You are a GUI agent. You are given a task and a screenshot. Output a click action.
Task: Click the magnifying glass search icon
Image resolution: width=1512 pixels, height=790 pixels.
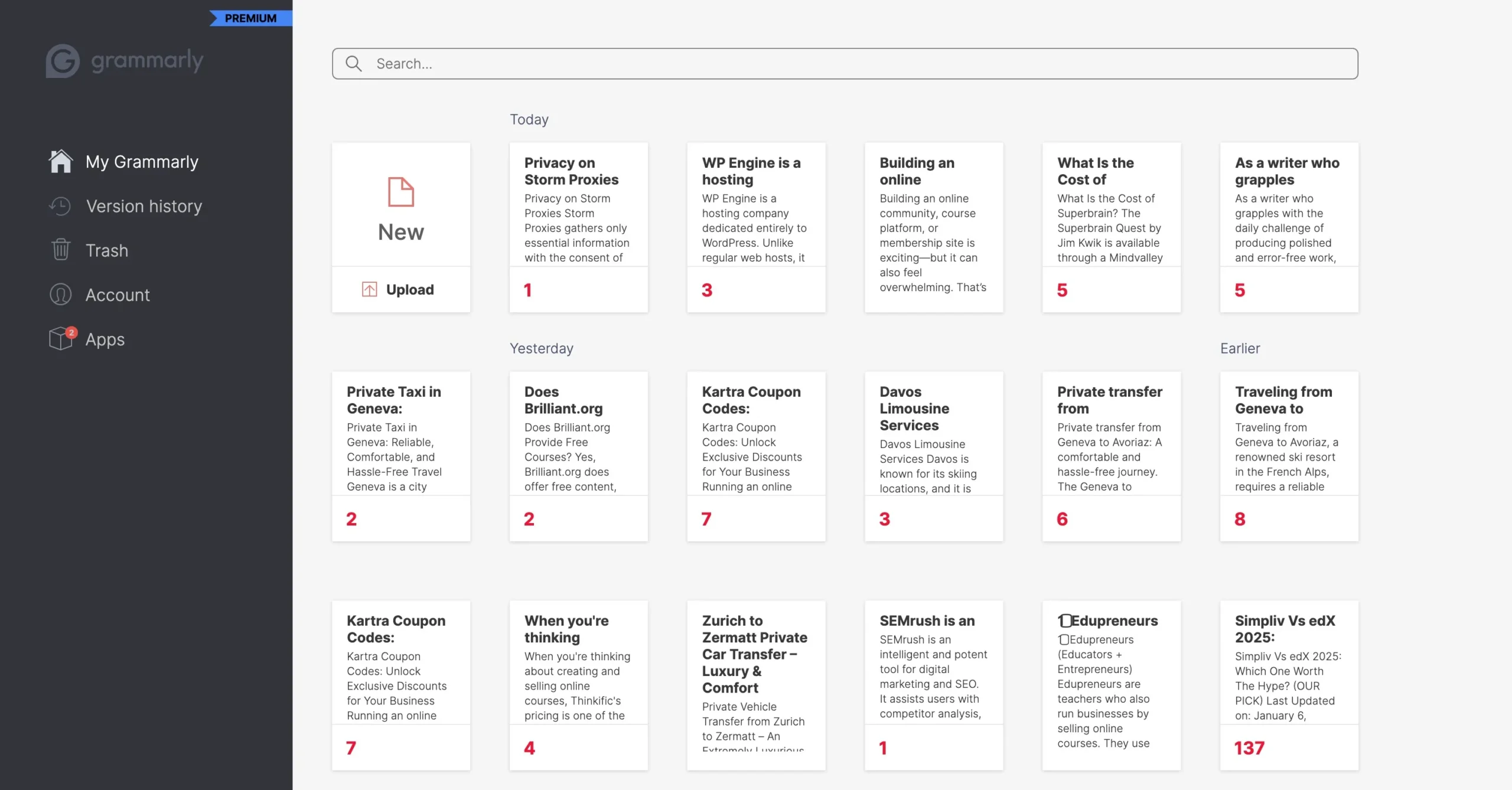point(353,63)
